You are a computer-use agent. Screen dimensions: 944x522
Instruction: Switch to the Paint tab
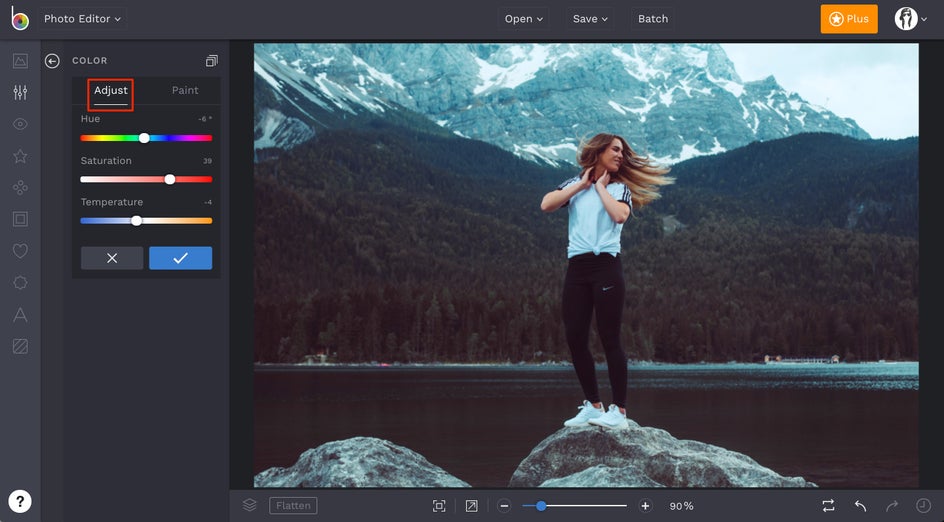(x=185, y=90)
